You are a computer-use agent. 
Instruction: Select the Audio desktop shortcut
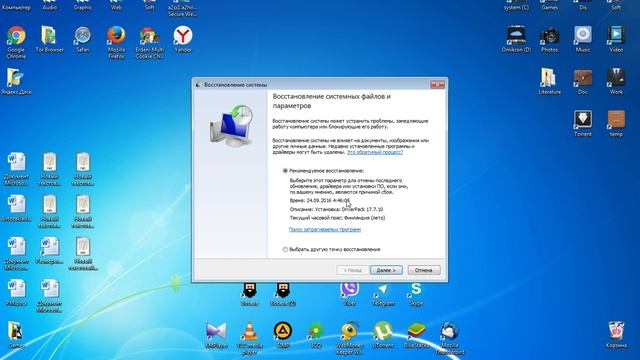click(x=49, y=5)
